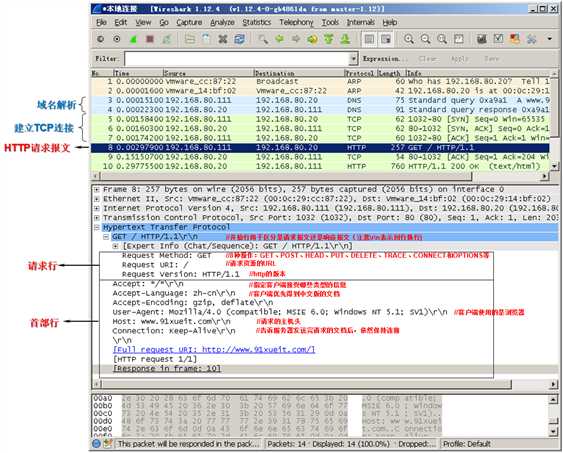
Task: Open the Analyze menu
Action: click(222, 23)
